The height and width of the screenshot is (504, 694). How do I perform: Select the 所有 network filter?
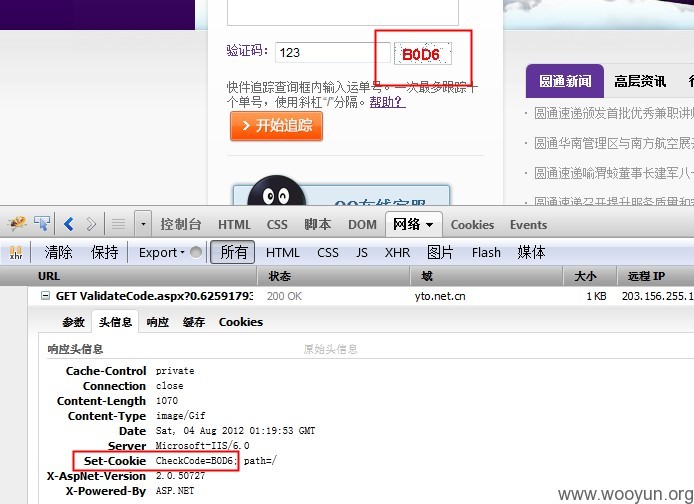(x=233, y=252)
